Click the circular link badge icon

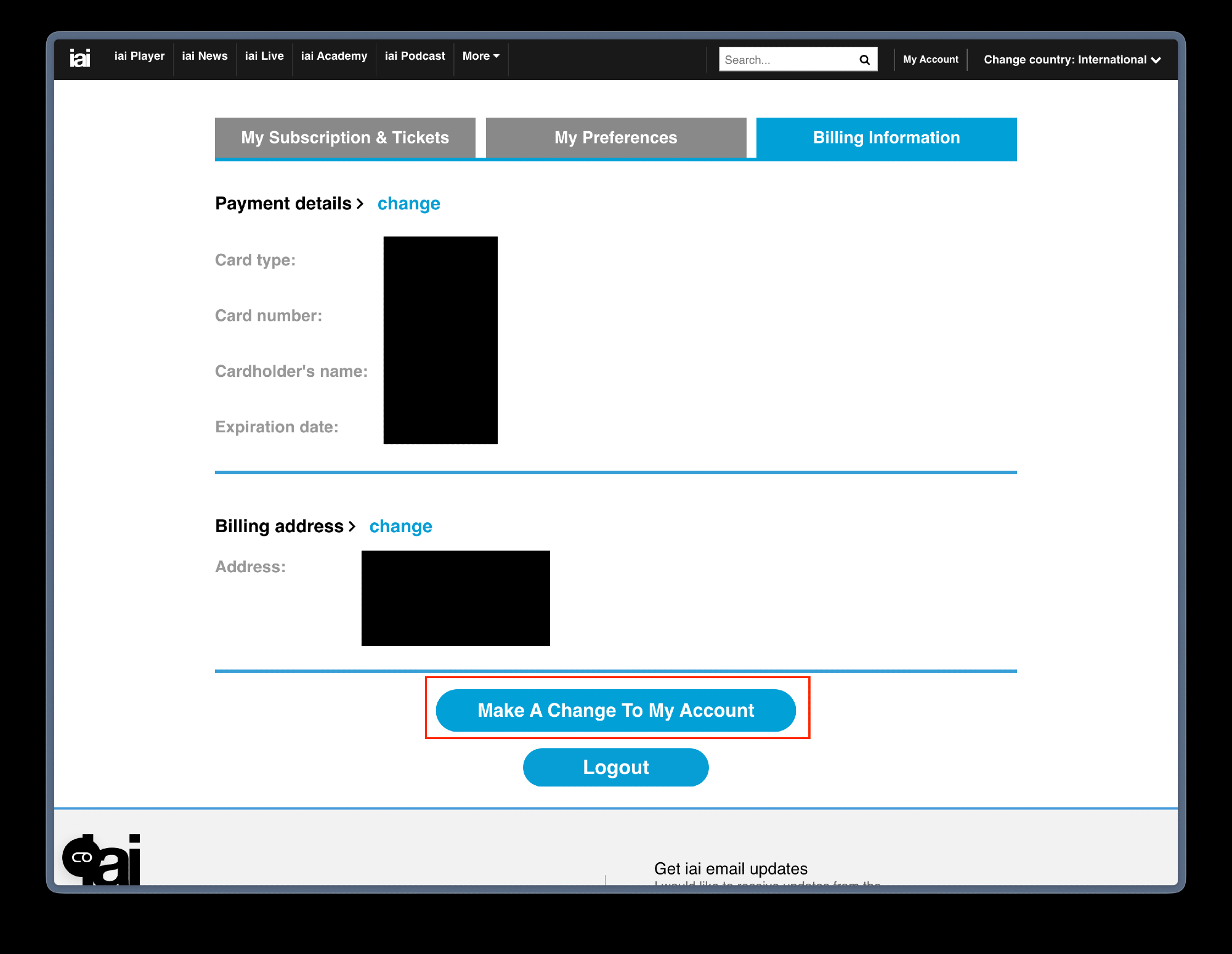click(x=81, y=857)
